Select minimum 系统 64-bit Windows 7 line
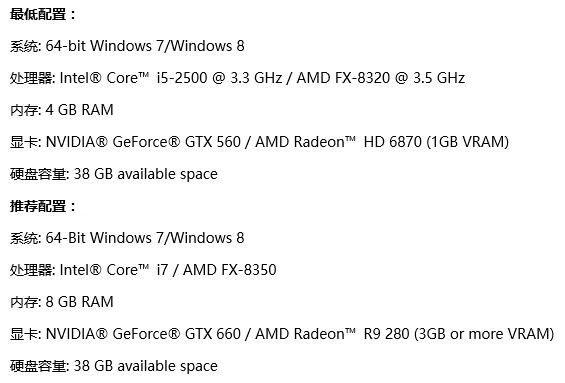This screenshot has height=383, width=565. pyautogui.click(x=127, y=46)
